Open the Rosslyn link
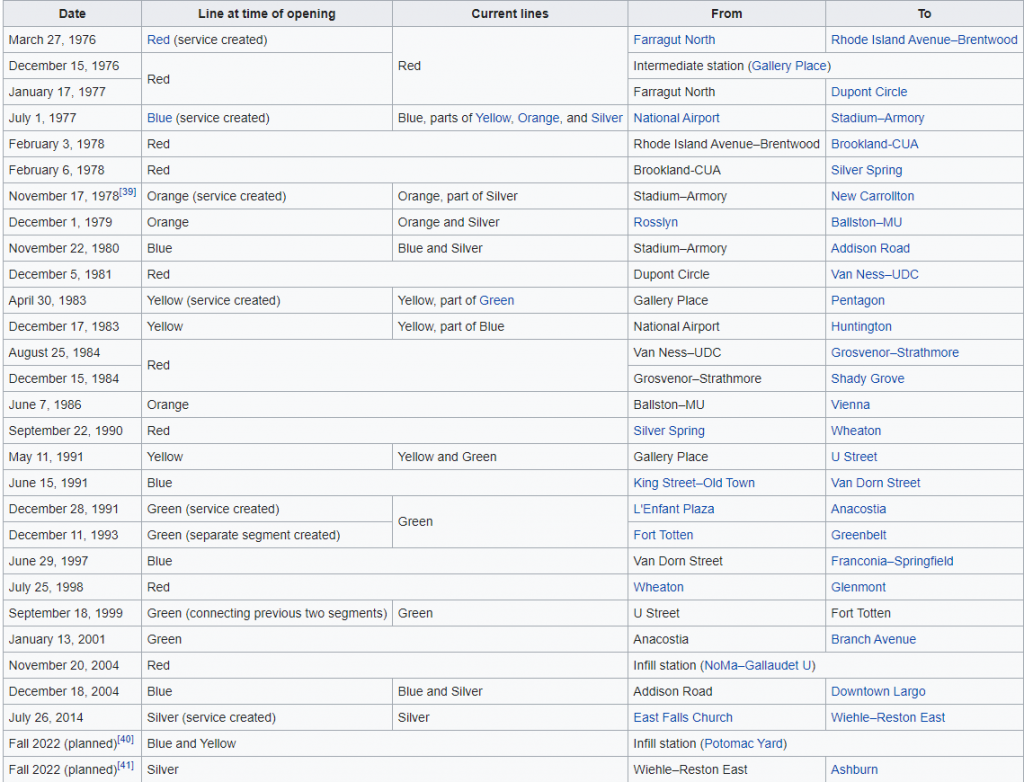This screenshot has width=1024, height=782. (x=655, y=223)
